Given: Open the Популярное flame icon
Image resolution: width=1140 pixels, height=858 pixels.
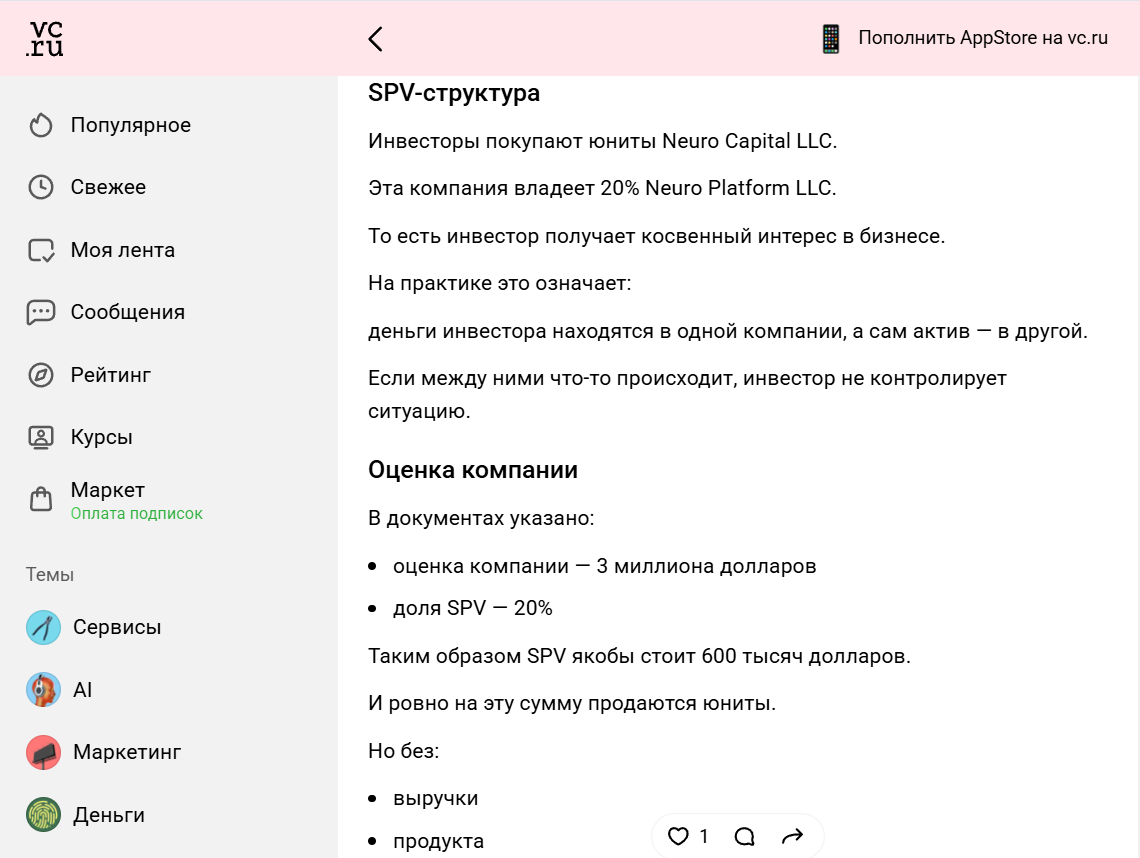Looking at the screenshot, I should [40, 125].
